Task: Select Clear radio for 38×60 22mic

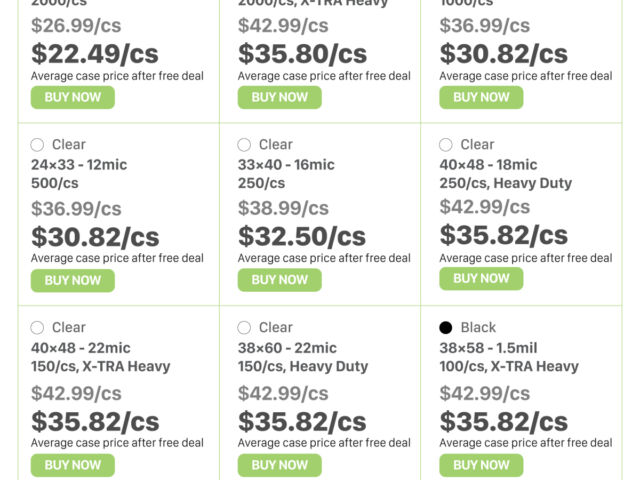Action: tap(244, 328)
